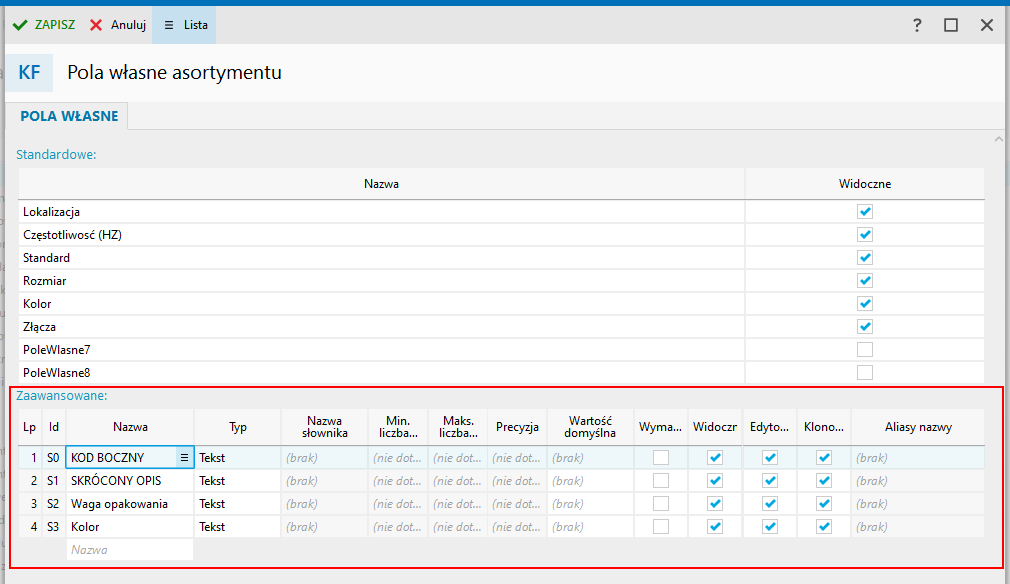
Task: Switch to the POLA WŁASNE tab
Action: click(69, 117)
